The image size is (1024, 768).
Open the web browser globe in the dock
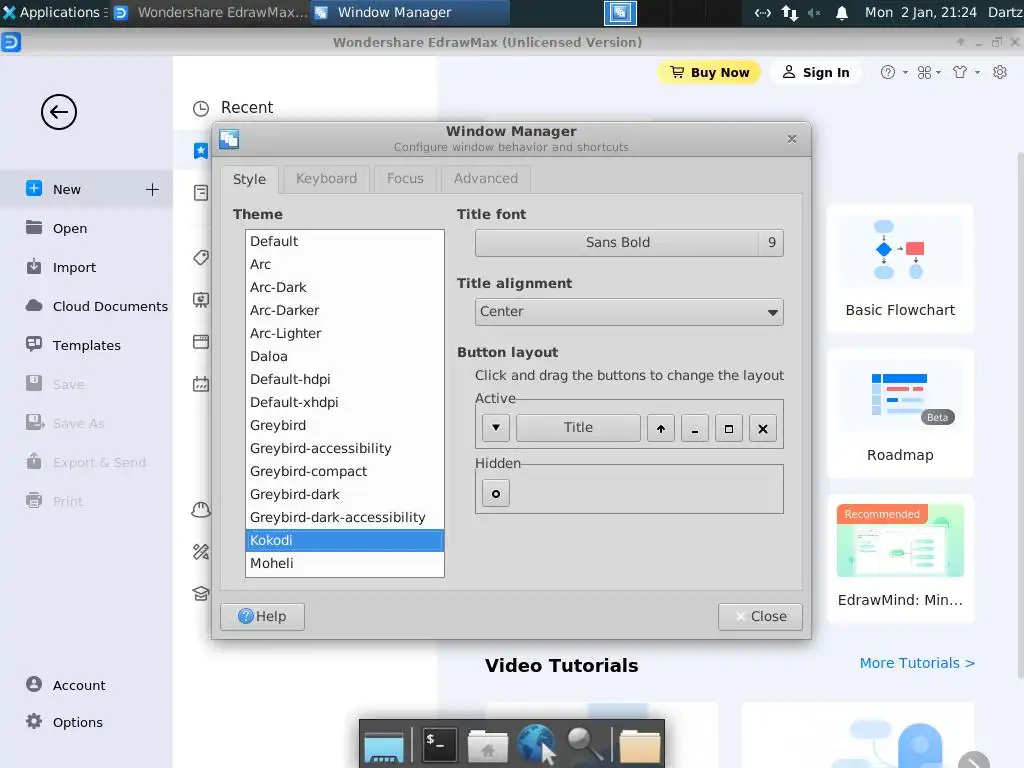coord(536,744)
